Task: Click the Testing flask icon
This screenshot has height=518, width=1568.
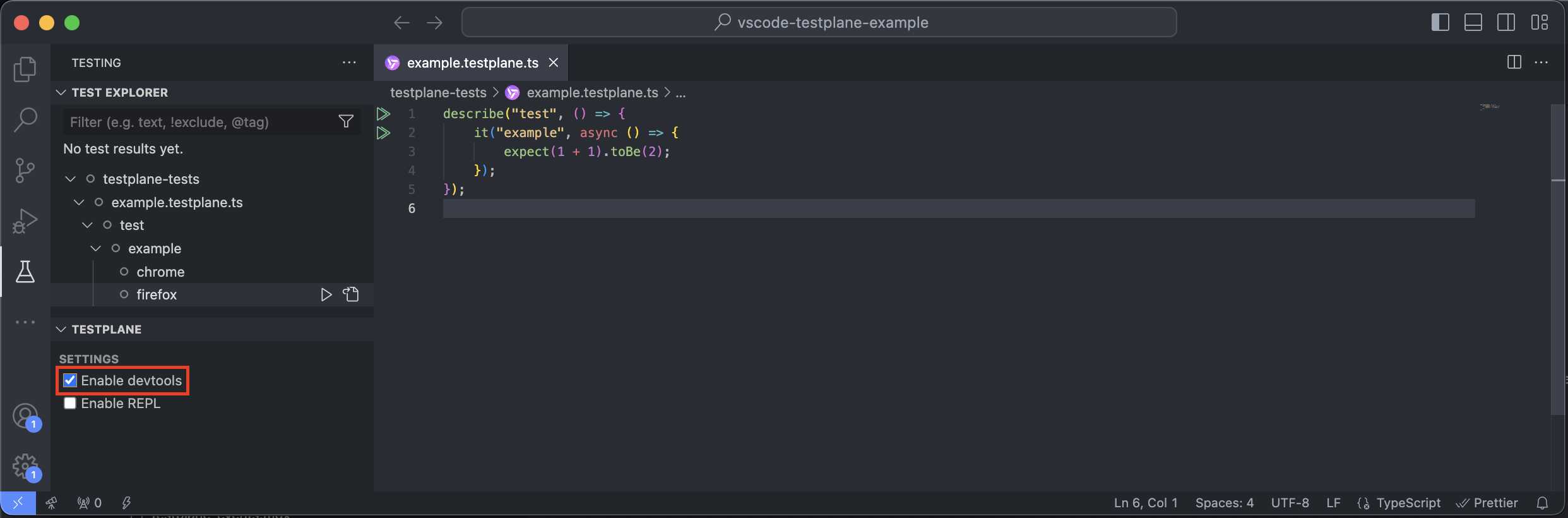Action: point(25,272)
